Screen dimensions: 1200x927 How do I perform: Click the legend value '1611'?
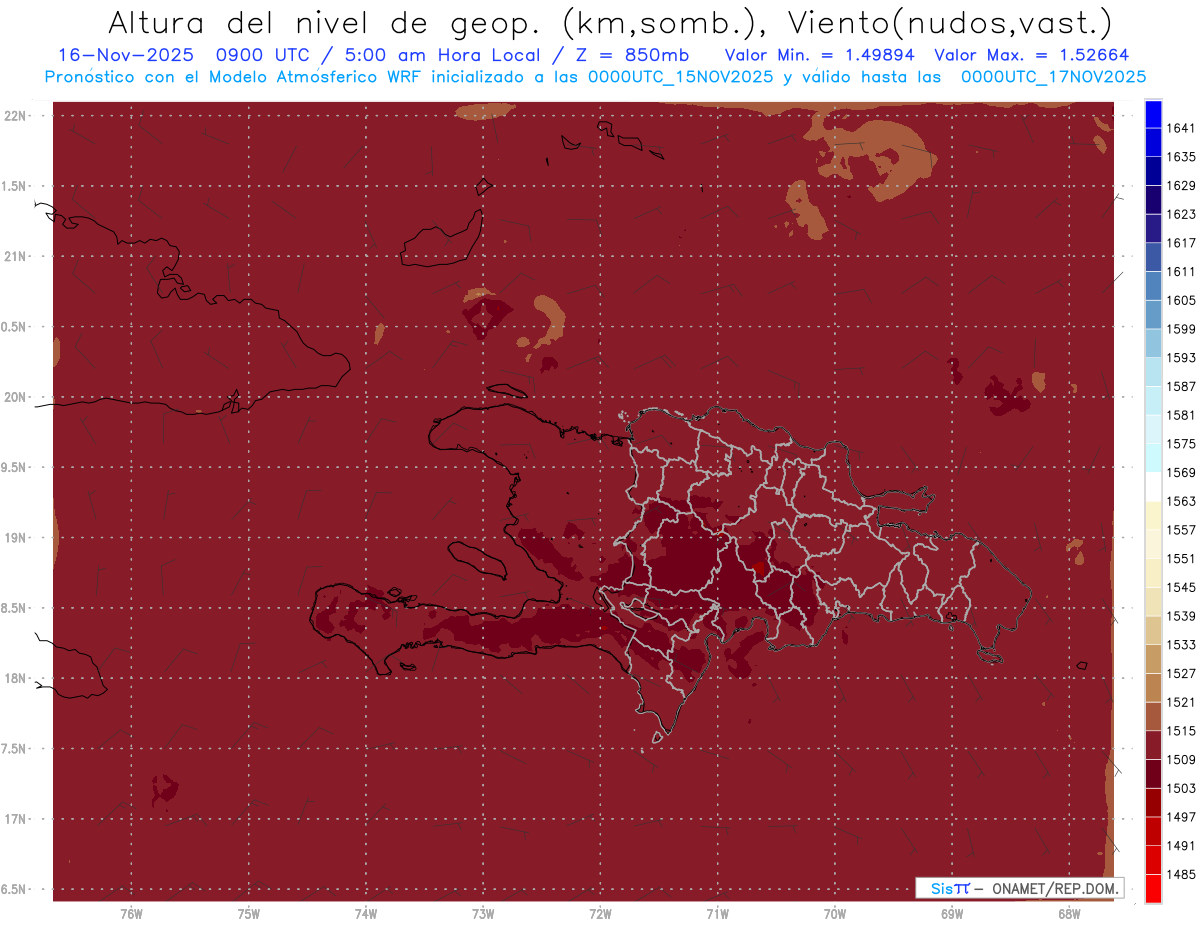pyautogui.click(x=1181, y=271)
